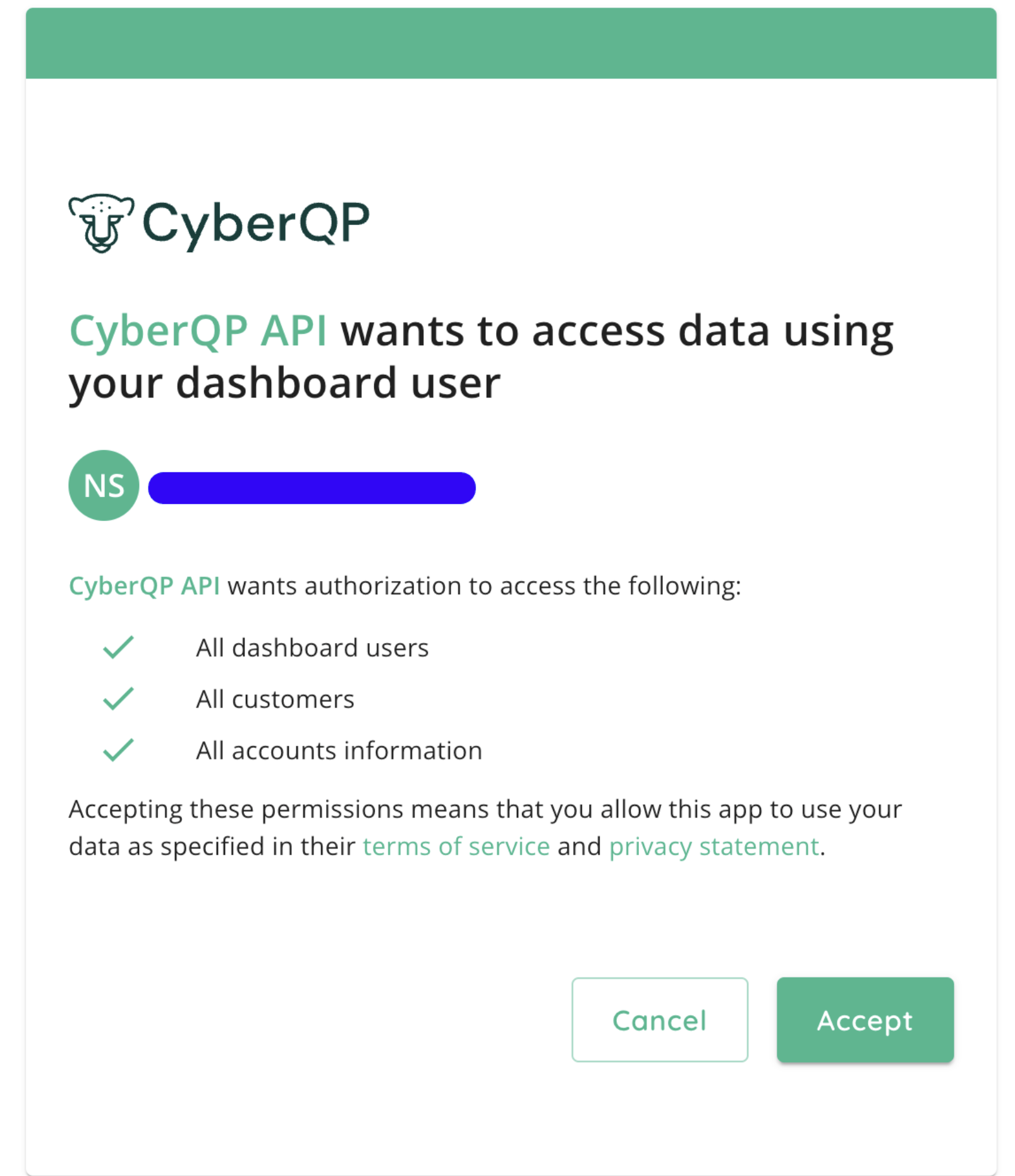Click the All dashboard users permission text
Screen dimensions: 1015x1176
(x=312, y=648)
